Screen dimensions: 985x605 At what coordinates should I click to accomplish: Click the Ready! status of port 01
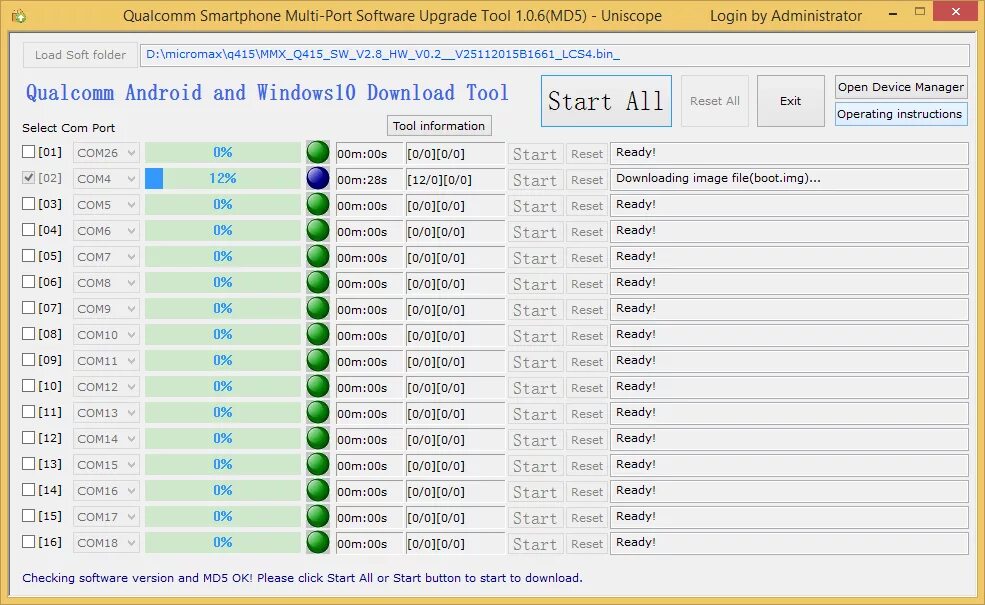(789, 153)
